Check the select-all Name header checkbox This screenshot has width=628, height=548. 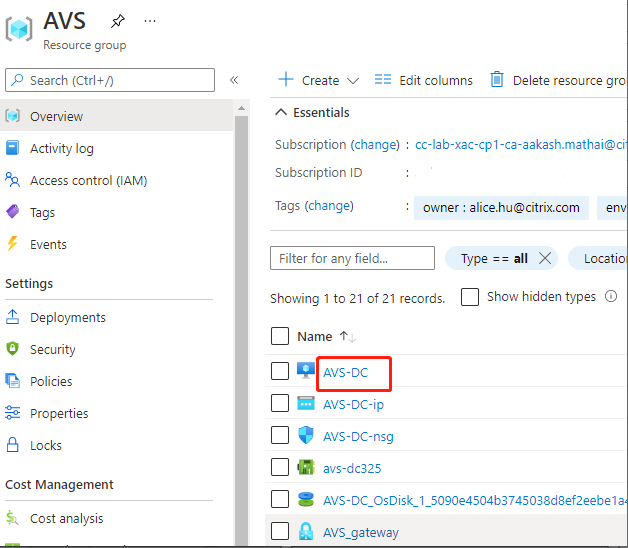[x=280, y=336]
